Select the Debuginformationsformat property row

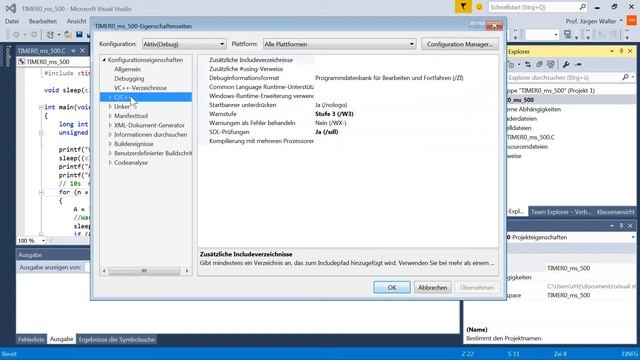(x=348, y=78)
